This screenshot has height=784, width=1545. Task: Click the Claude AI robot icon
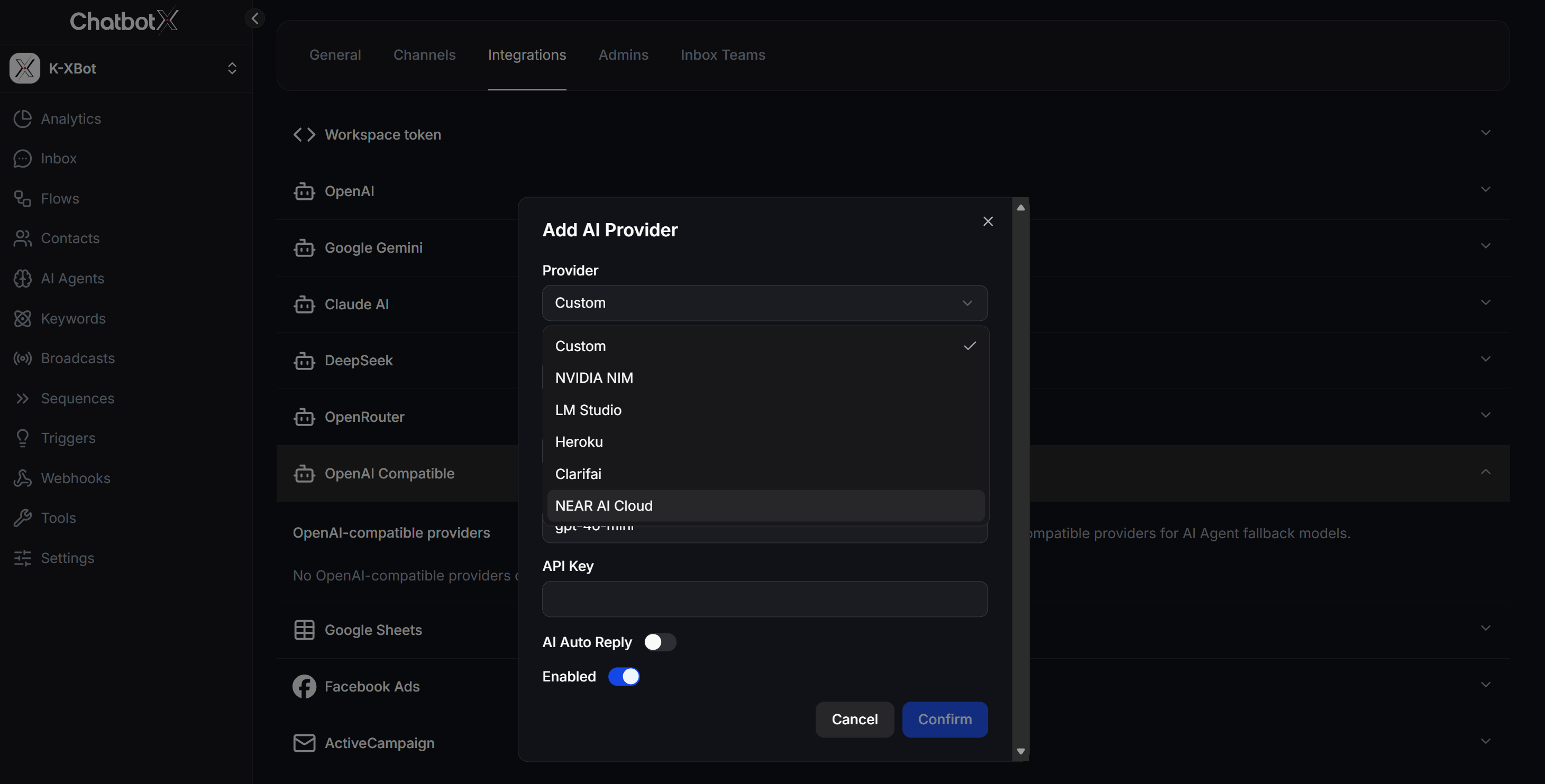tap(304, 304)
